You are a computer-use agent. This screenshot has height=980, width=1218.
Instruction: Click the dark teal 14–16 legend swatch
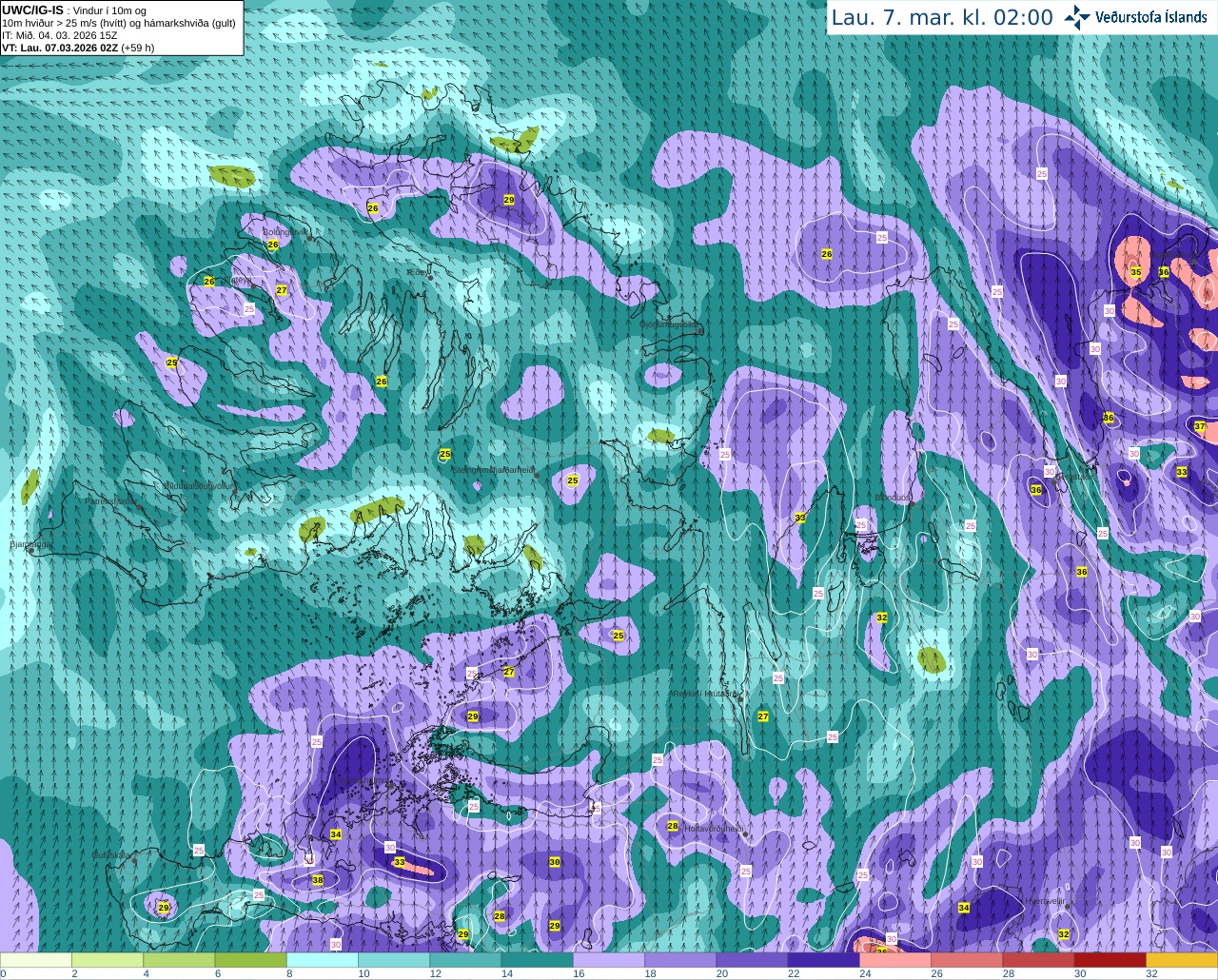click(538, 960)
